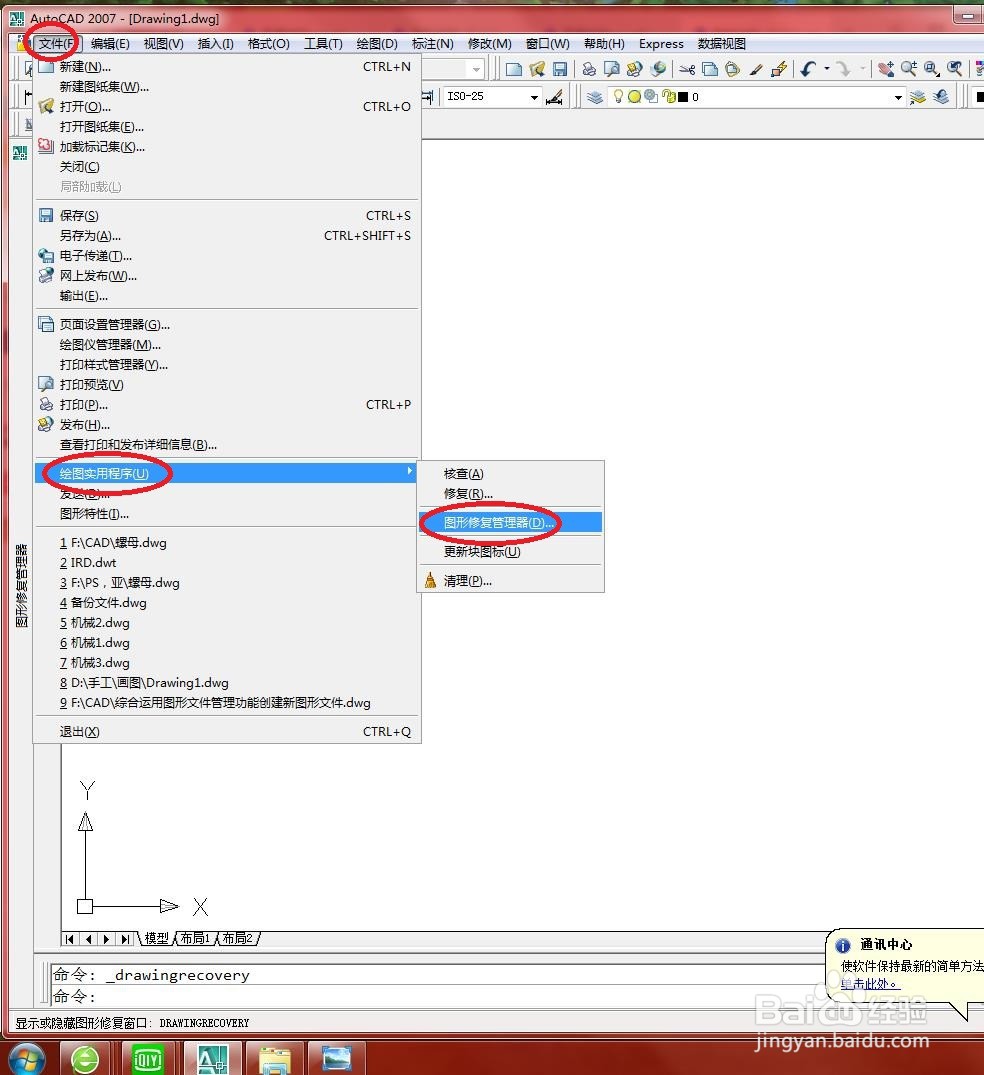The image size is (984, 1075).
Task: Open the Dimension Style manager icon
Action: coord(554,97)
